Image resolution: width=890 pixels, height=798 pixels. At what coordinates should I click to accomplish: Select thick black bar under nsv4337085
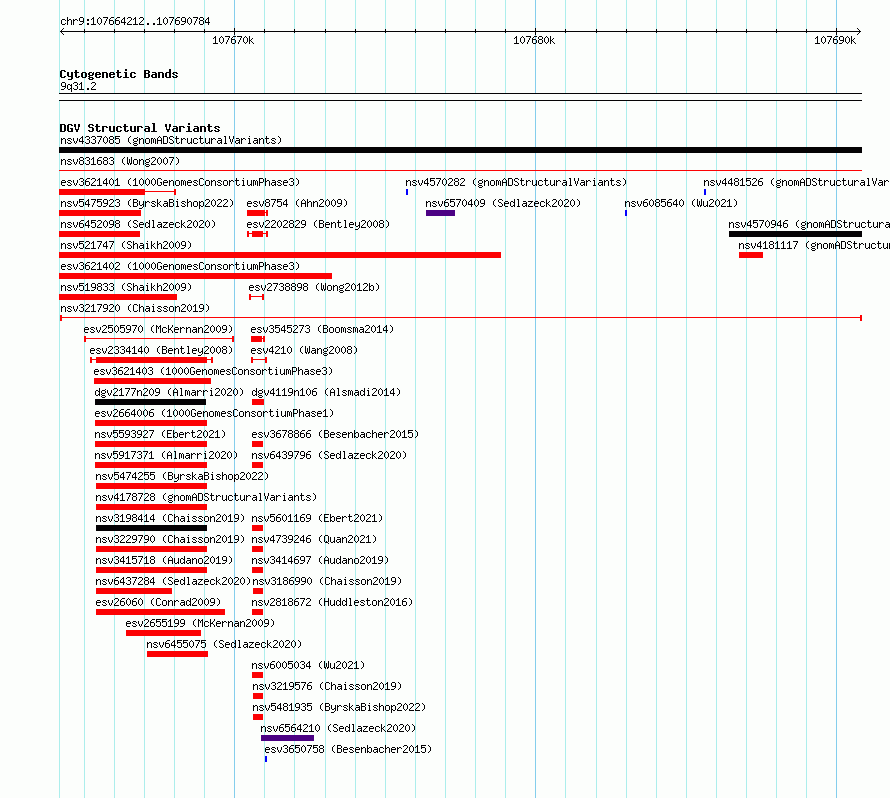[x=461, y=150]
